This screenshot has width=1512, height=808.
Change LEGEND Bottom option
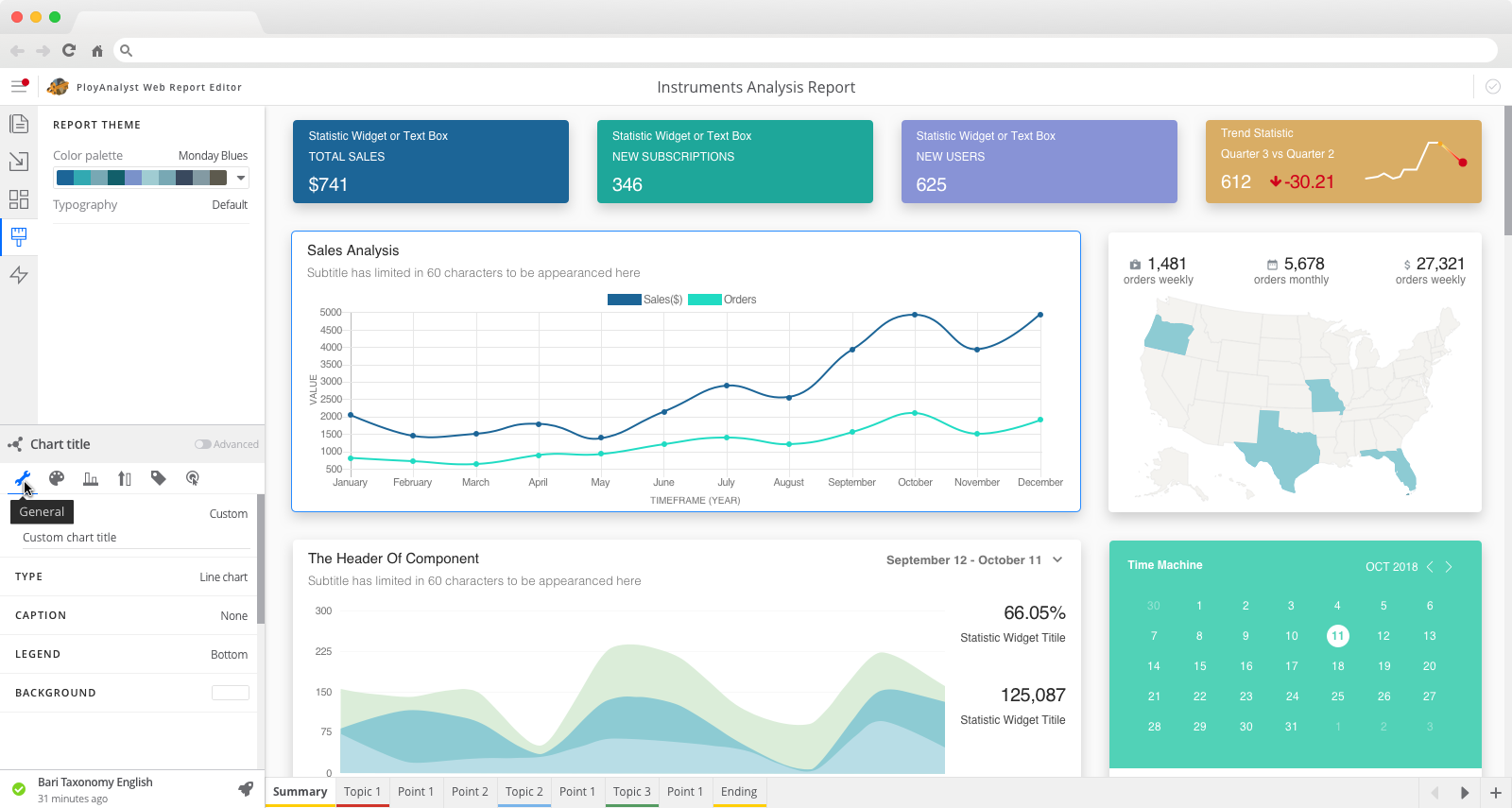click(229, 655)
